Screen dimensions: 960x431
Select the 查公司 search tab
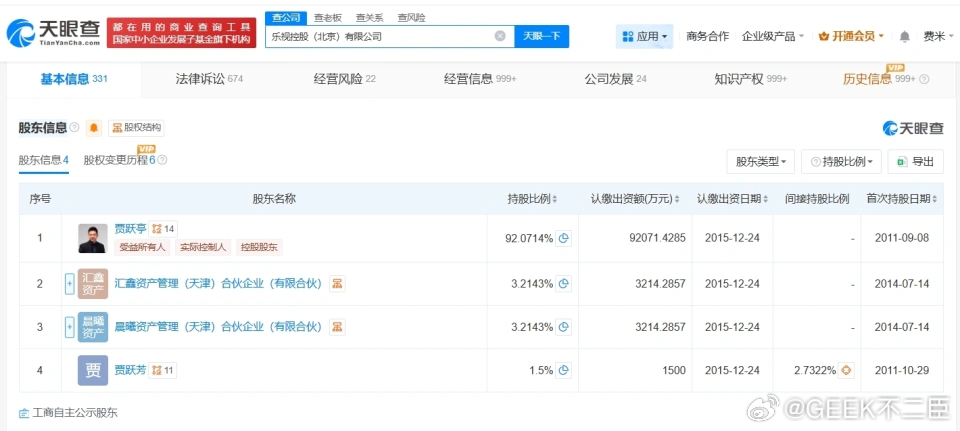[286, 18]
